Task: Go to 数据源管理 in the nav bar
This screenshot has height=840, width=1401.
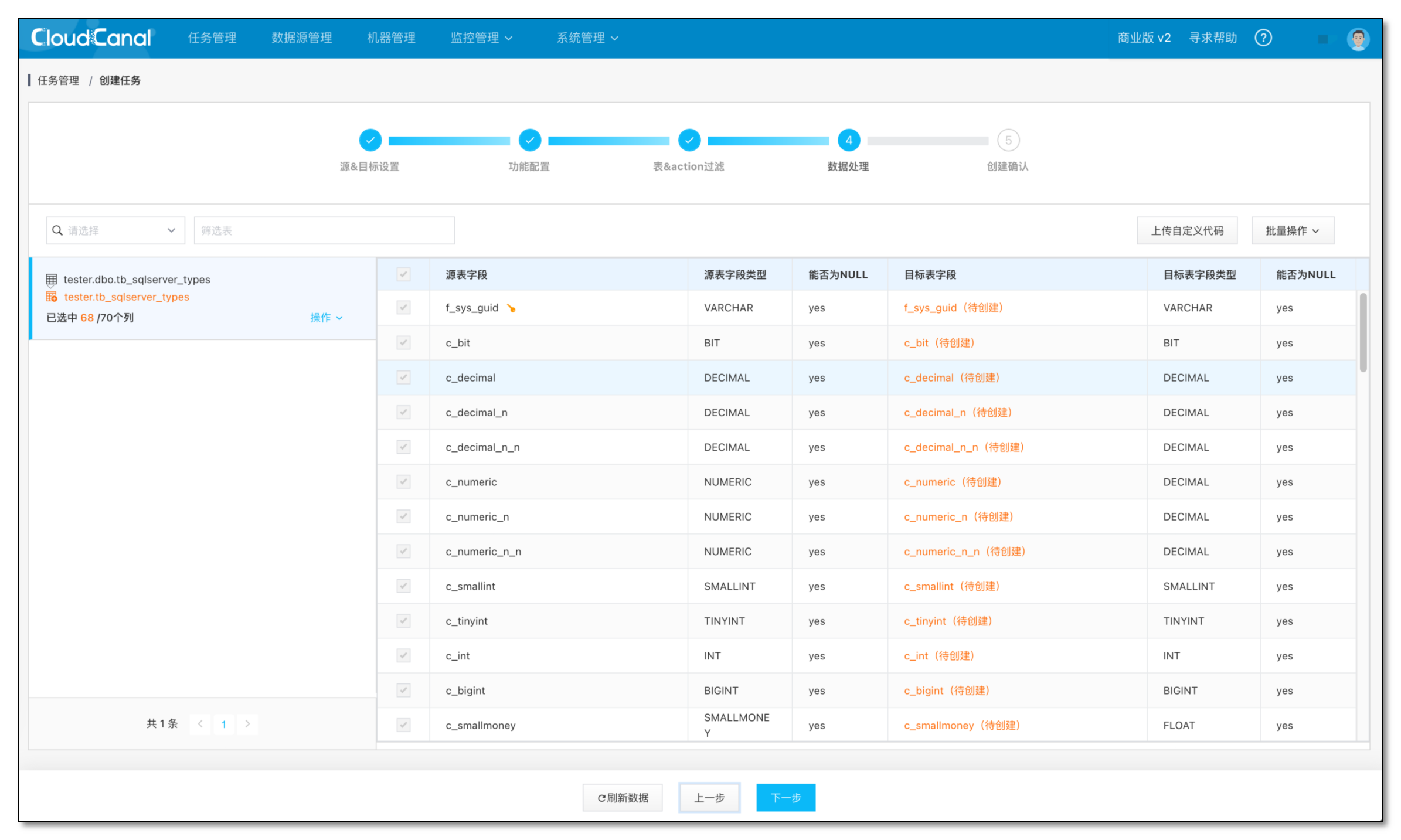Action: (x=301, y=38)
